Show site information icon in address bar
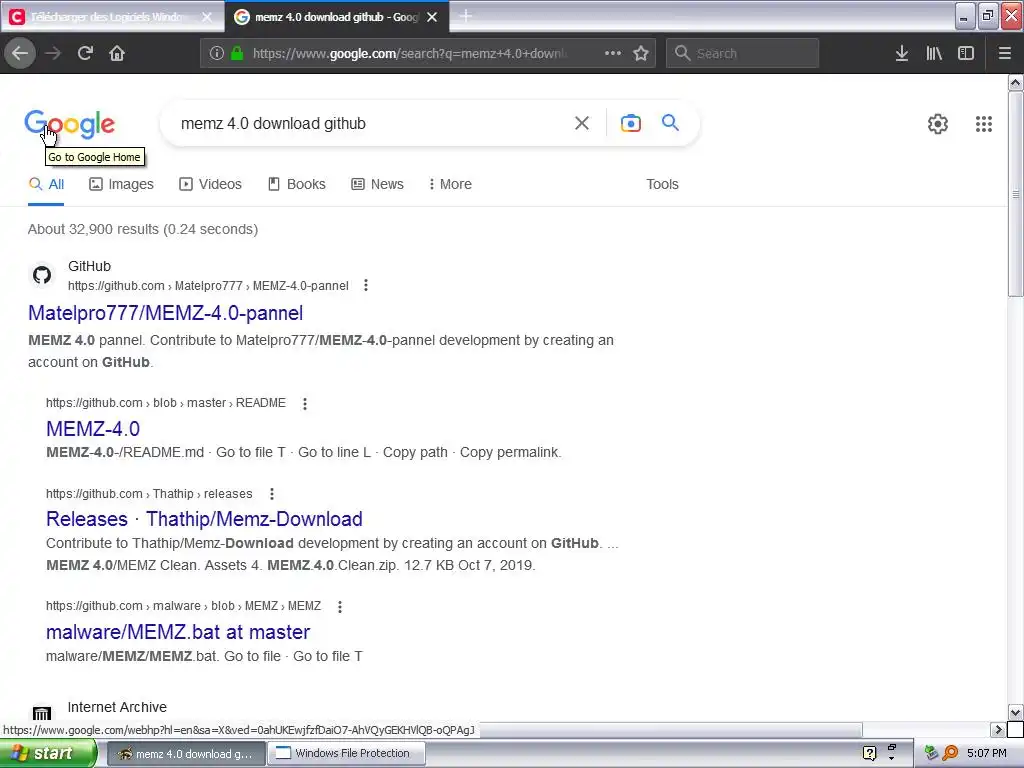Screen dimensions: 1024x768 pyautogui.click(x=217, y=53)
